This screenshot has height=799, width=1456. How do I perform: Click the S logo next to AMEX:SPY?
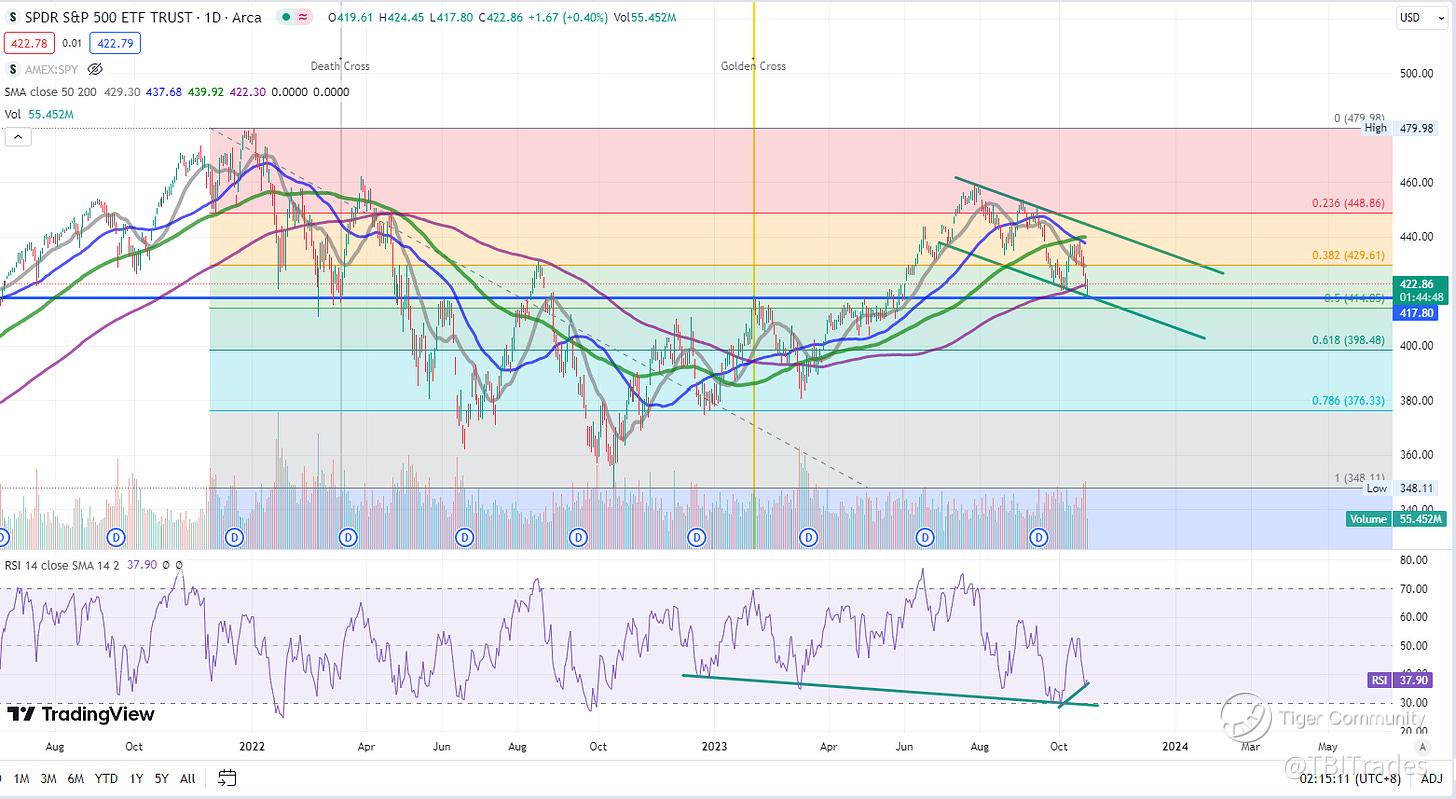[x=12, y=69]
